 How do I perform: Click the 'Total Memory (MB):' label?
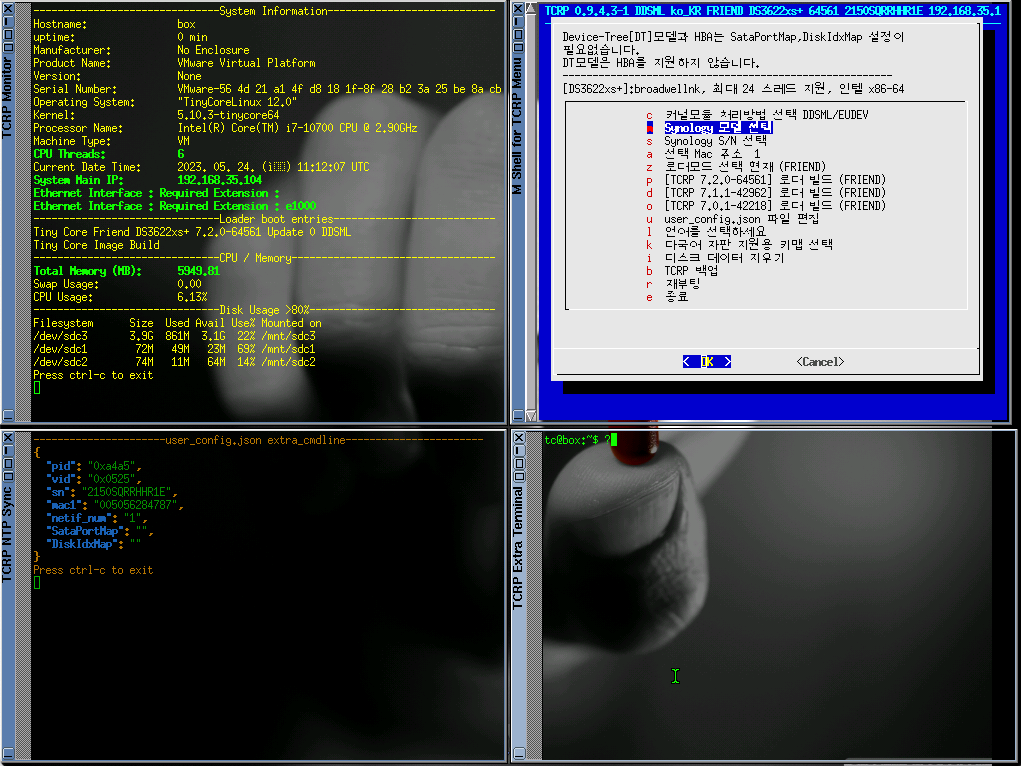click(x=87, y=271)
